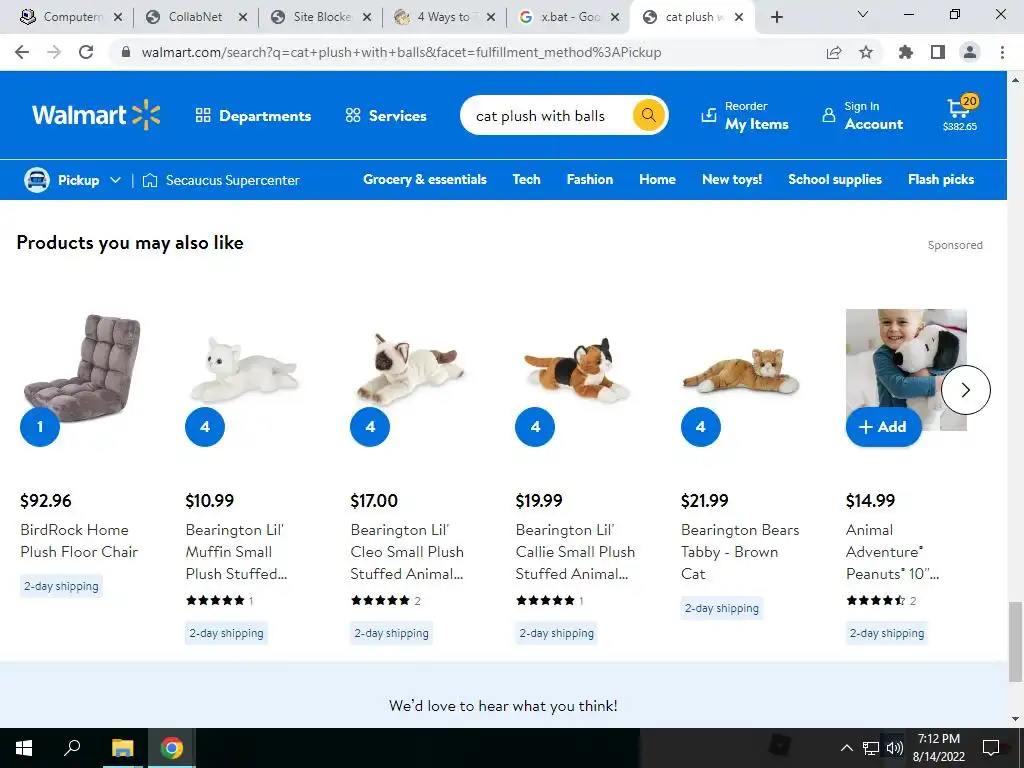
Task: Click the yellow search magnifier button
Action: (x=648, y=115)
